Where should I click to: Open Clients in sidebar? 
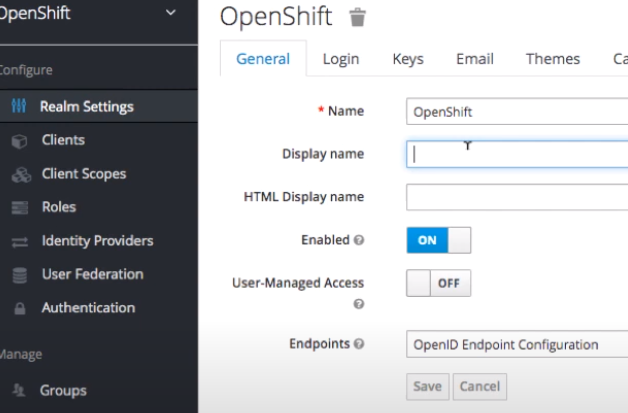click(63, 140)
